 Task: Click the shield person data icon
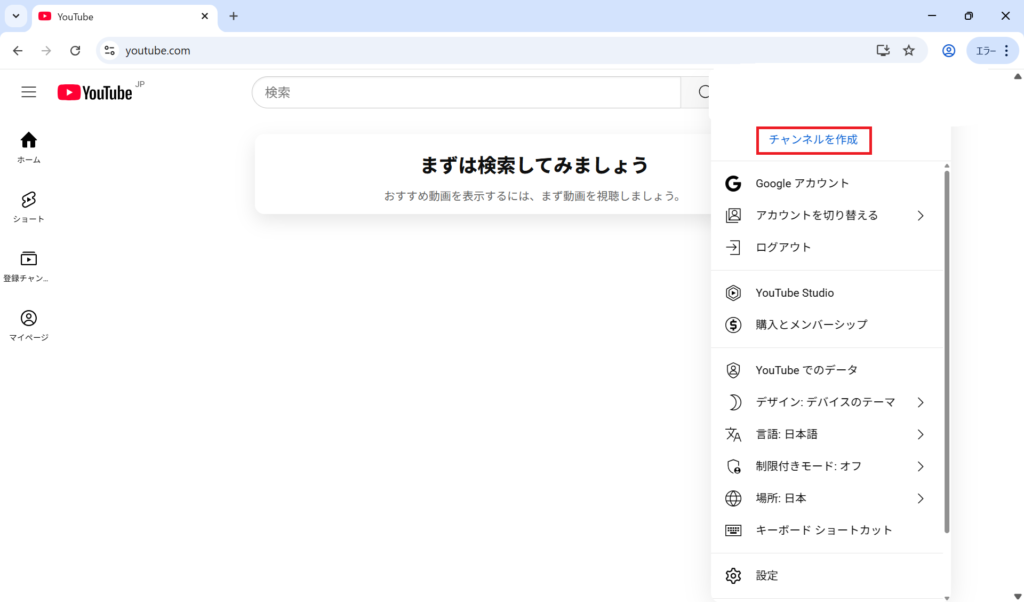tap(733, 370)
